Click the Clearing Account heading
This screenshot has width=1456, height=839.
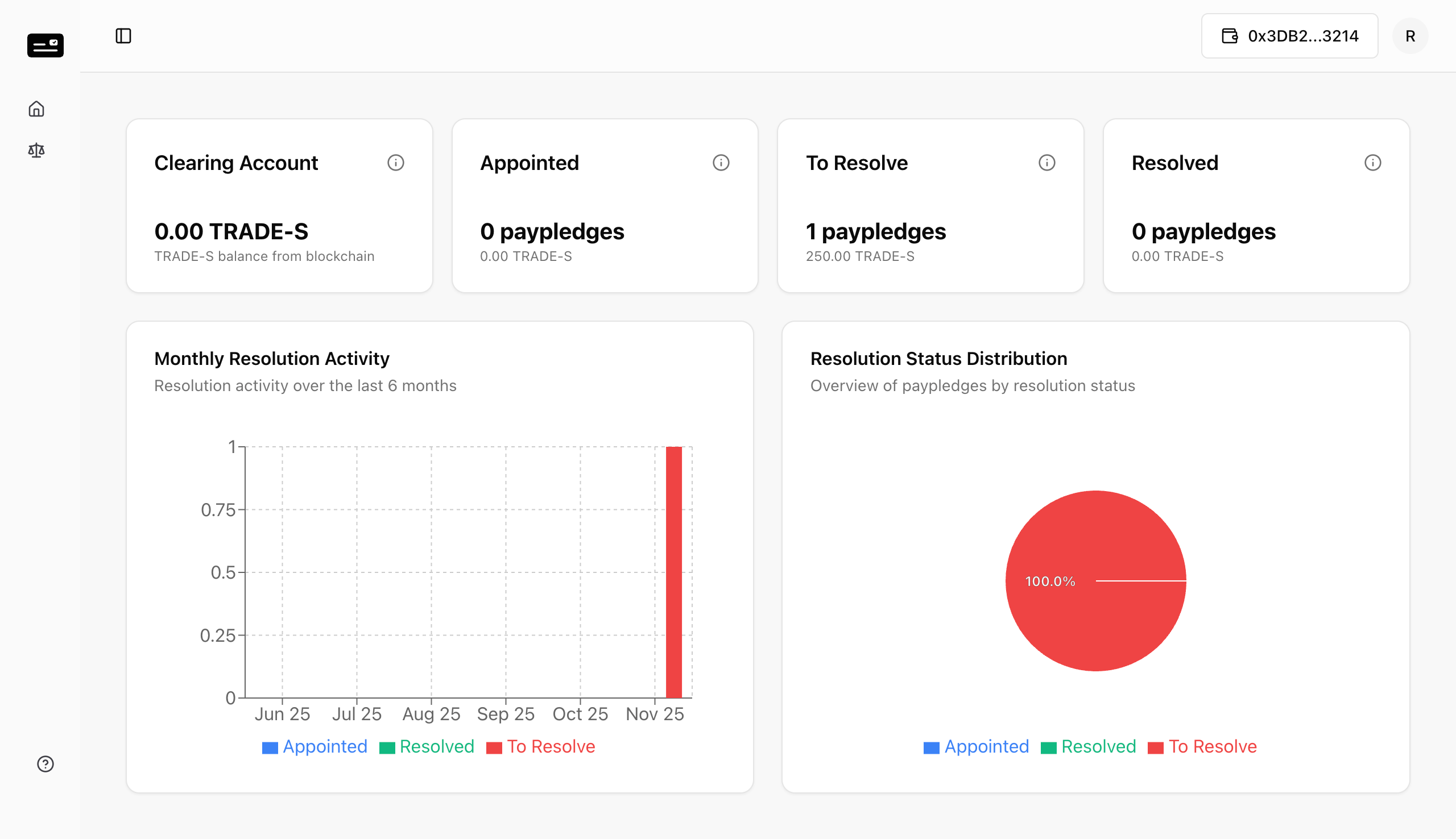pyautogui.click(x=236, y=163)
